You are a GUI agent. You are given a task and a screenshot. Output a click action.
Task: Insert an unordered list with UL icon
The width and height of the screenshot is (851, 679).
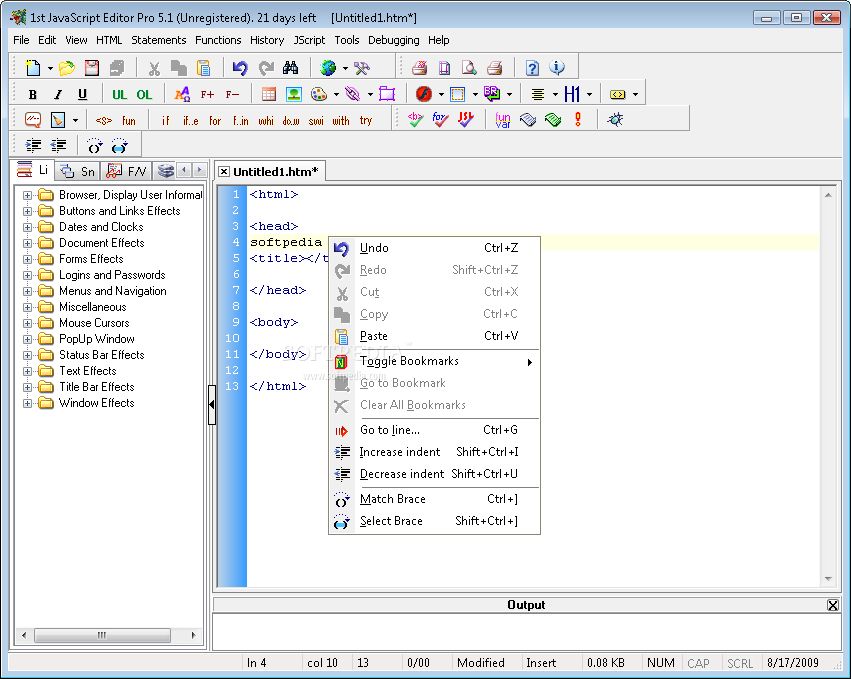119,95
